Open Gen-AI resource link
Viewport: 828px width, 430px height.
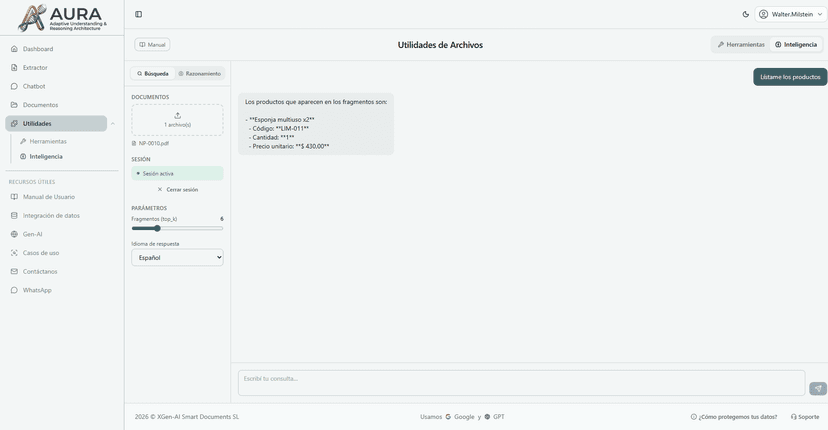[32, 234]
